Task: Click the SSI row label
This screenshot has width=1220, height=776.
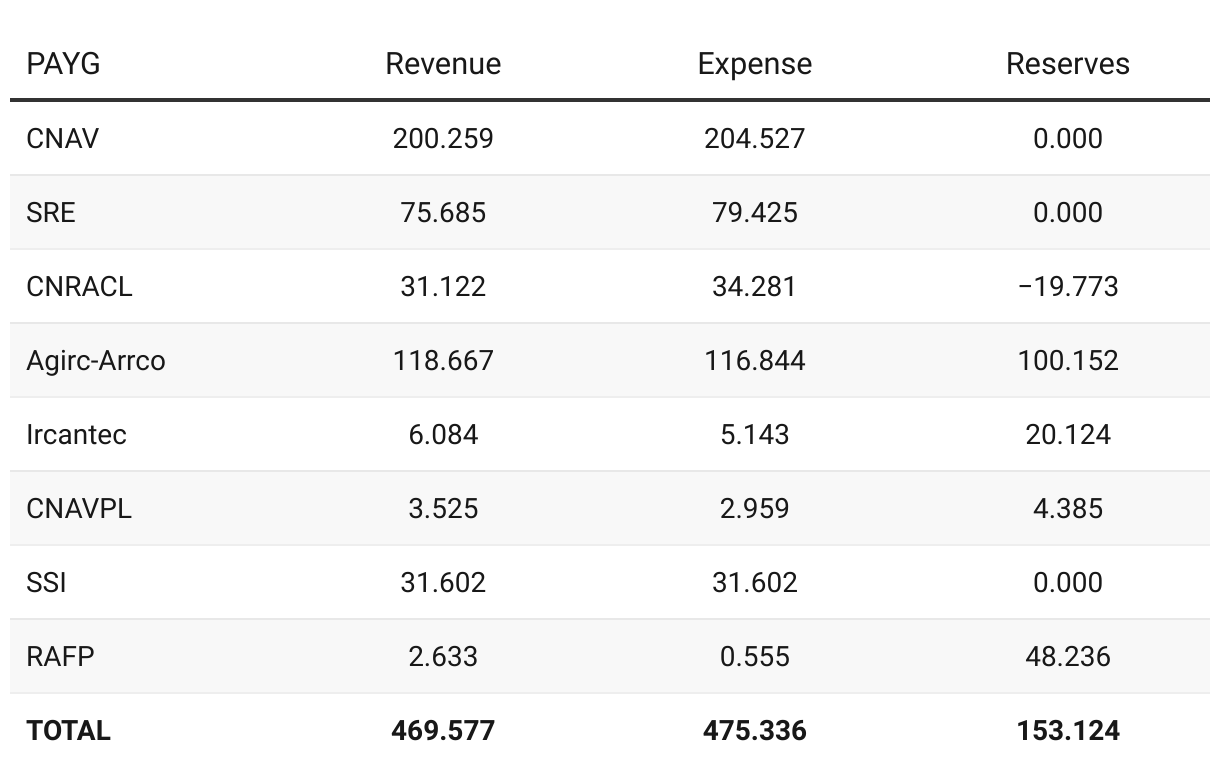Action: (x=46, y=582)
